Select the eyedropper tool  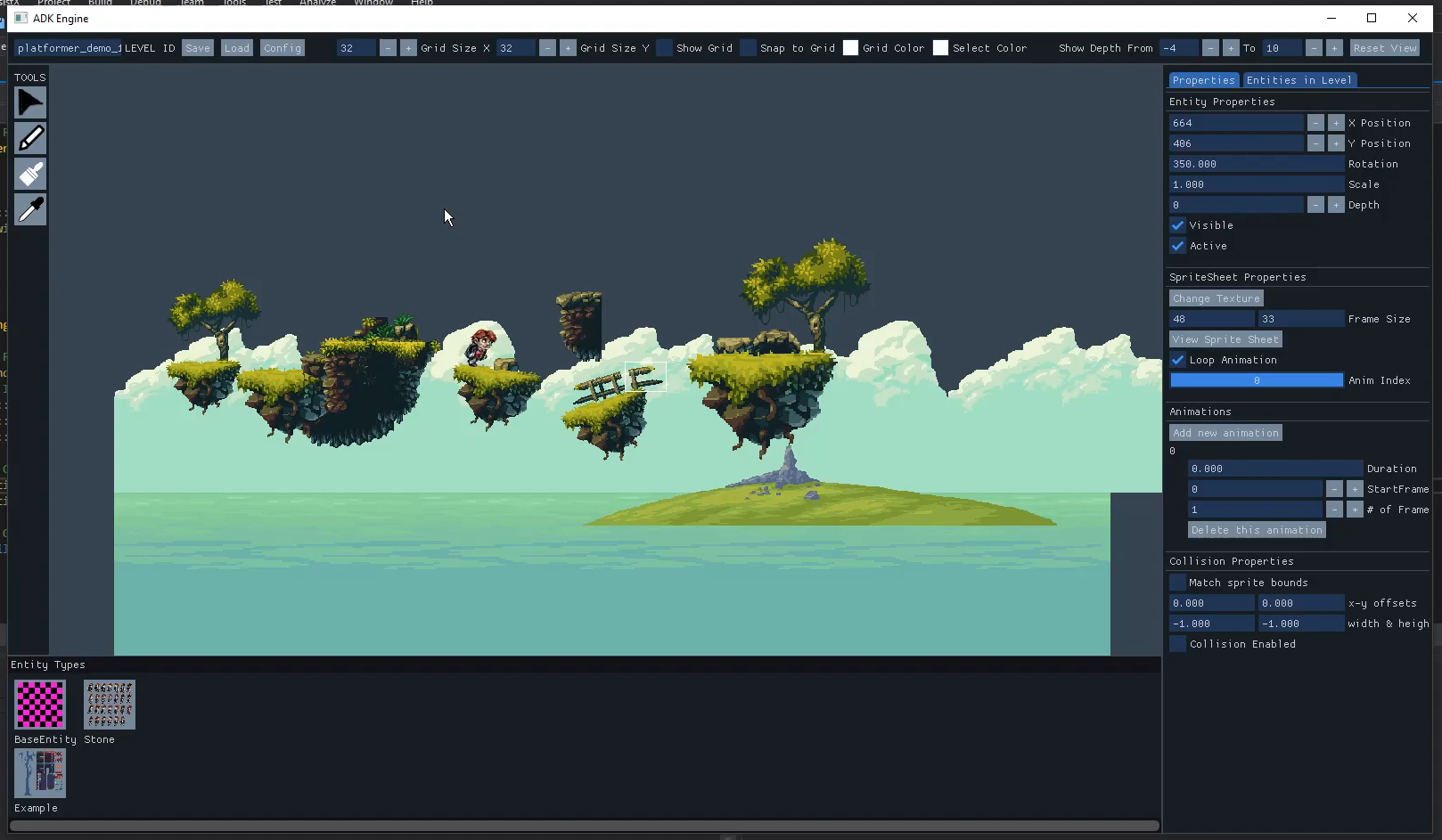[30, 209]
